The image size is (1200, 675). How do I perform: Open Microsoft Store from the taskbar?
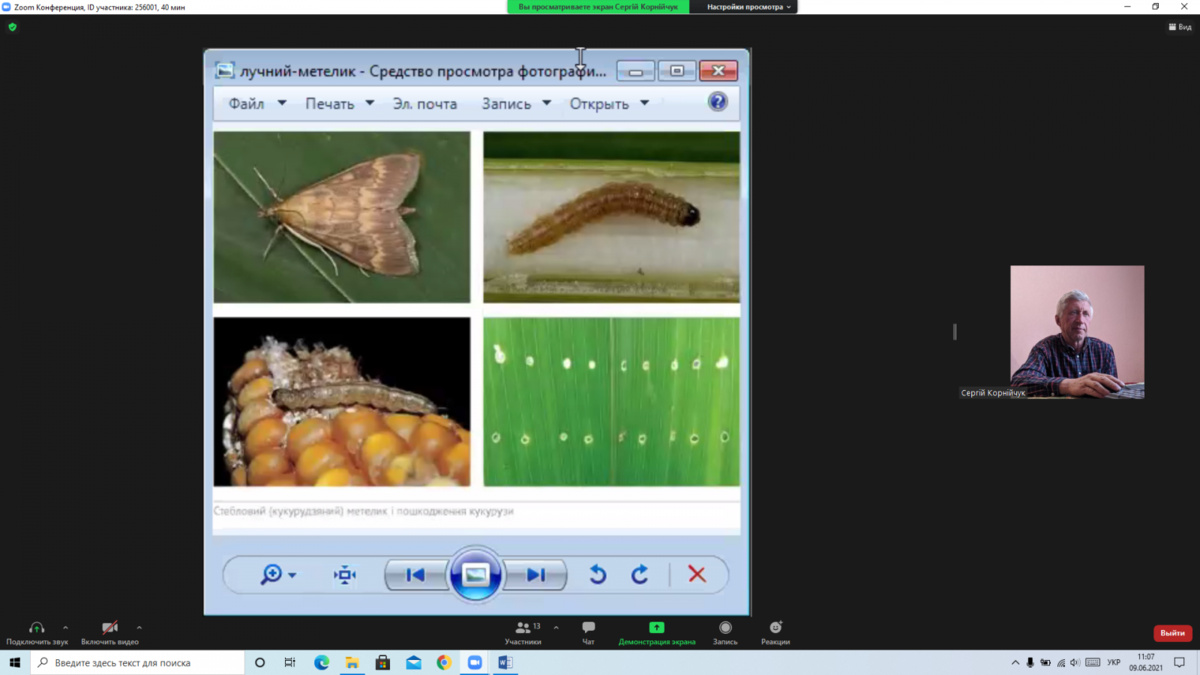[383, 662]
